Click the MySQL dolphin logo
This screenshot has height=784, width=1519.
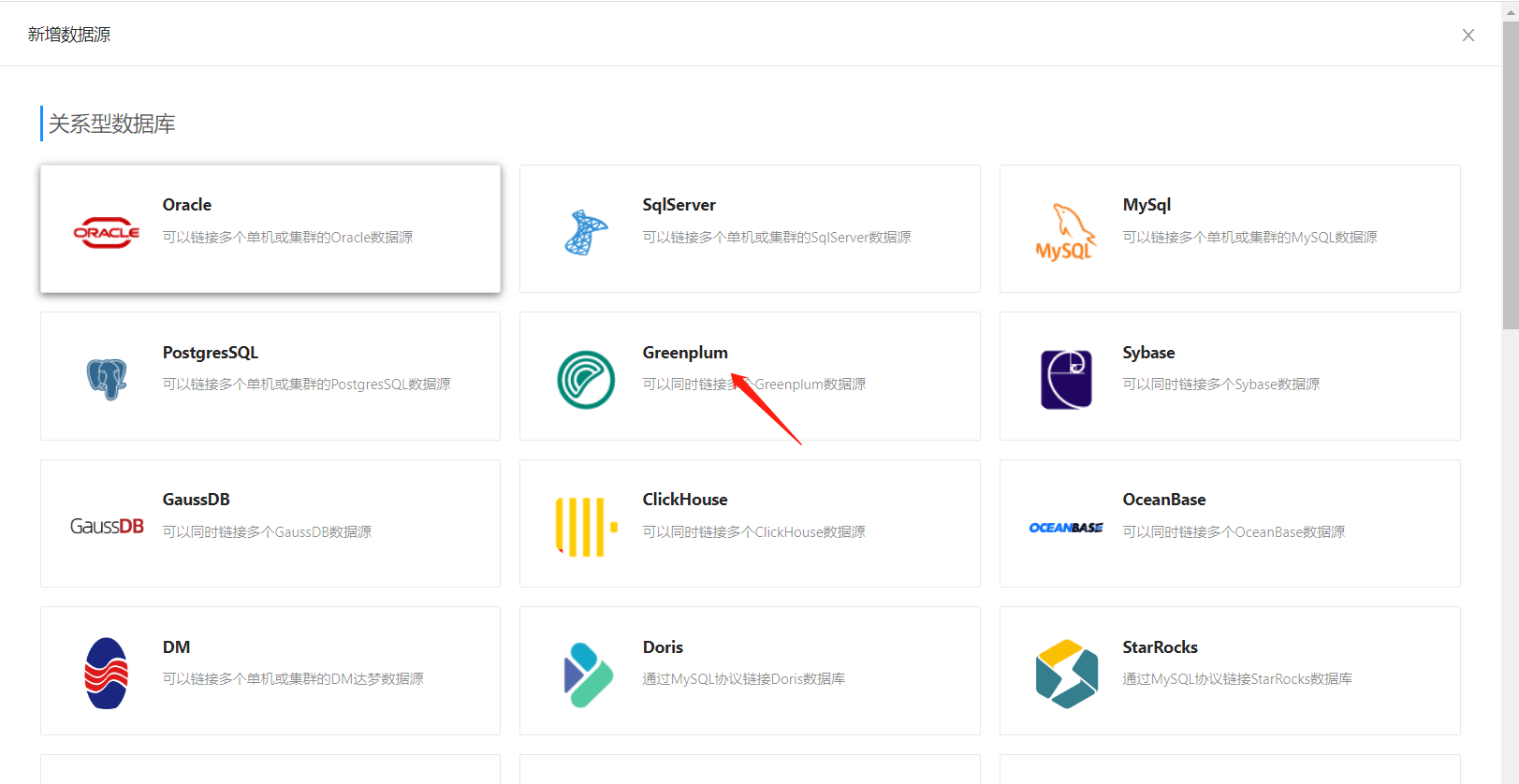(x=1065, y=232)
